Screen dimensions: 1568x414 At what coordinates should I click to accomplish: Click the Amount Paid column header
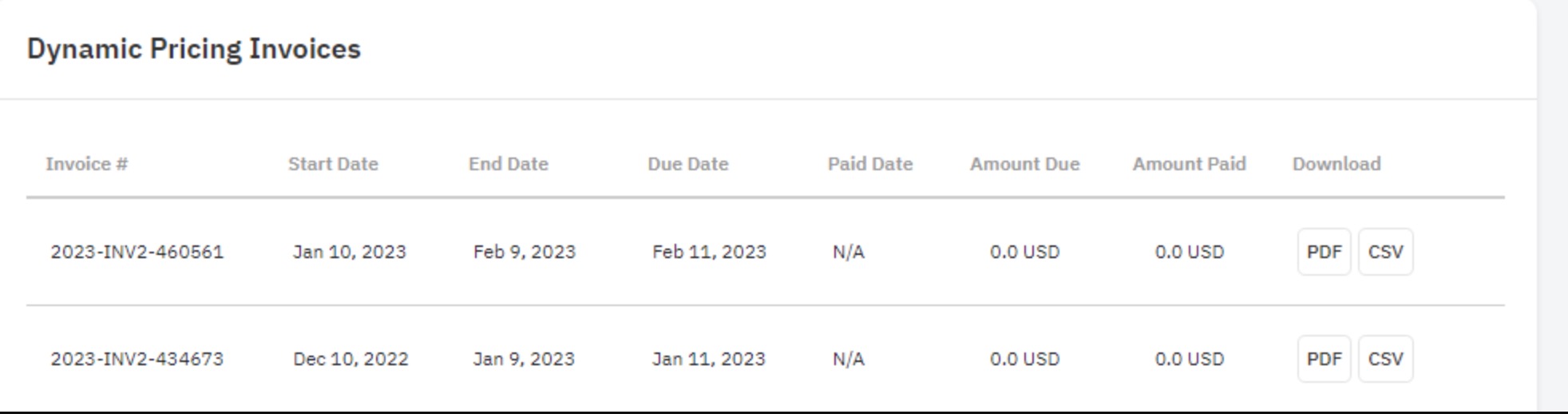(x=1189, y=164)
